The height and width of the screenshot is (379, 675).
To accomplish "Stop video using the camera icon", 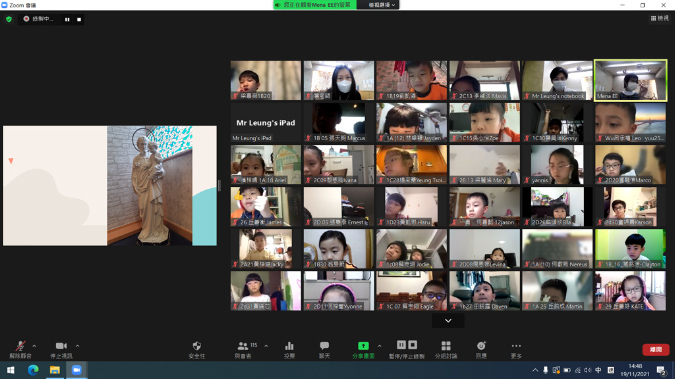I will pos(61,346).
